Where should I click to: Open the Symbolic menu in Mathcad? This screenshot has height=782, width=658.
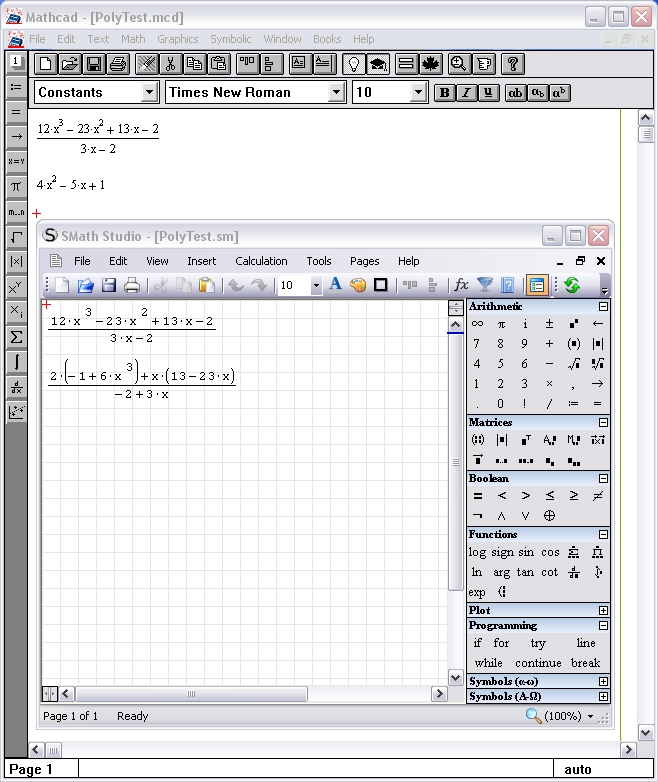230,39
